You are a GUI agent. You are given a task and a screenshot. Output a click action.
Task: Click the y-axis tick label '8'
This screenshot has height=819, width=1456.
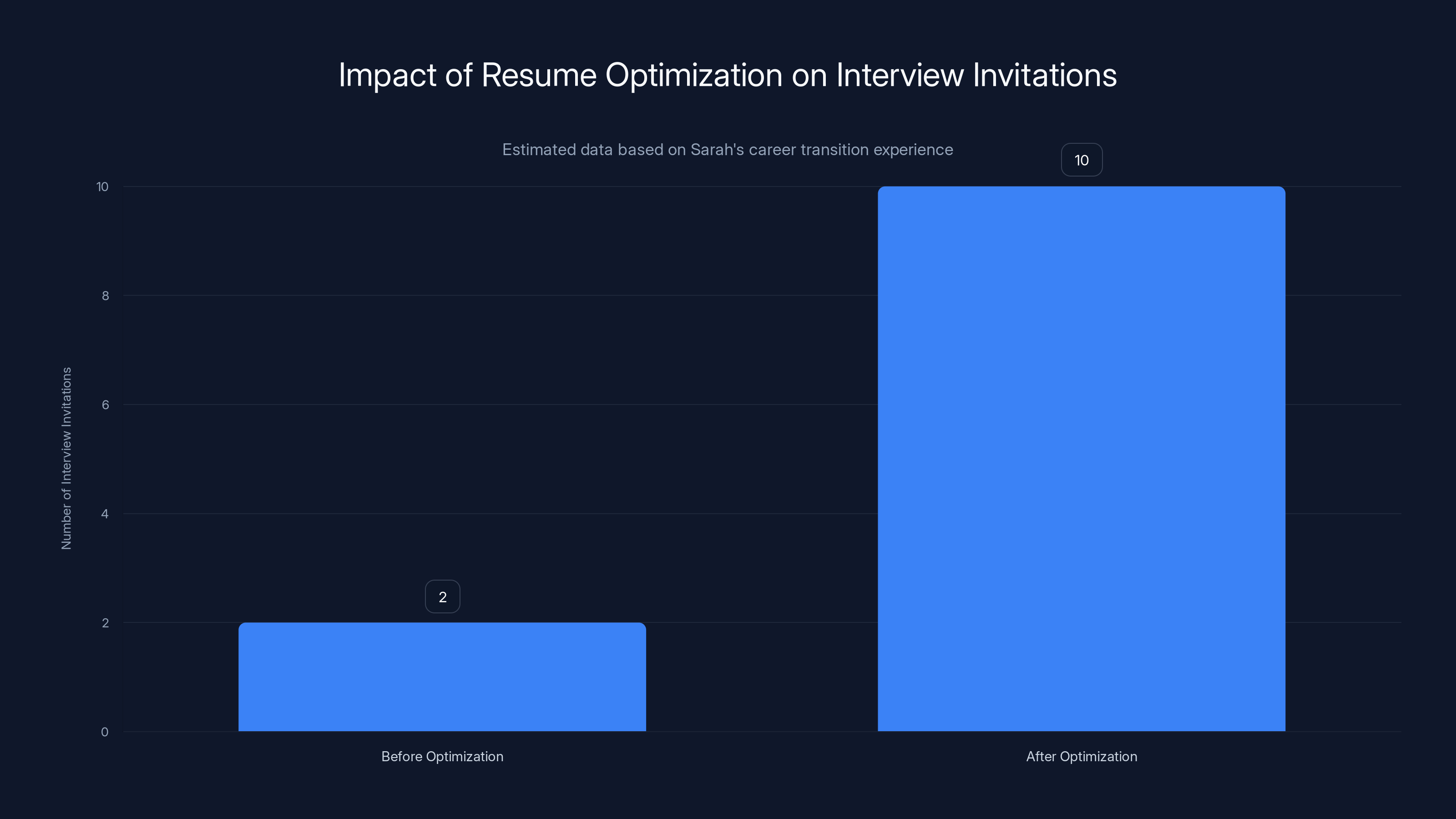click(105, 296)
